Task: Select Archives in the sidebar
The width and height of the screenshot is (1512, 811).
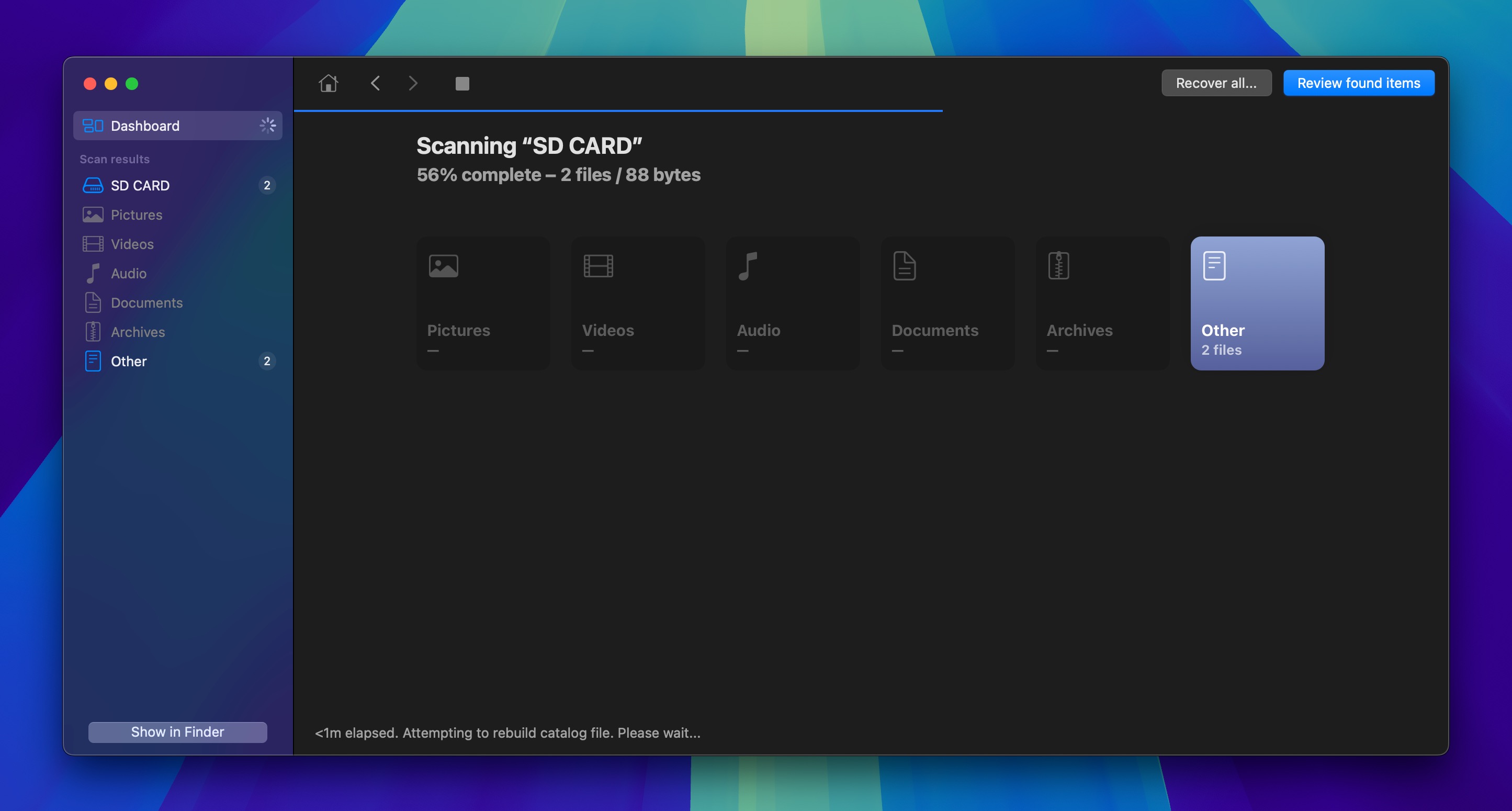Action: click(138, 332)
